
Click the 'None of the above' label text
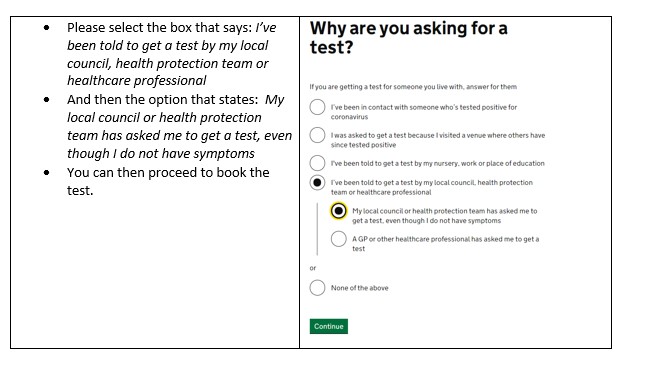(360, 288)
